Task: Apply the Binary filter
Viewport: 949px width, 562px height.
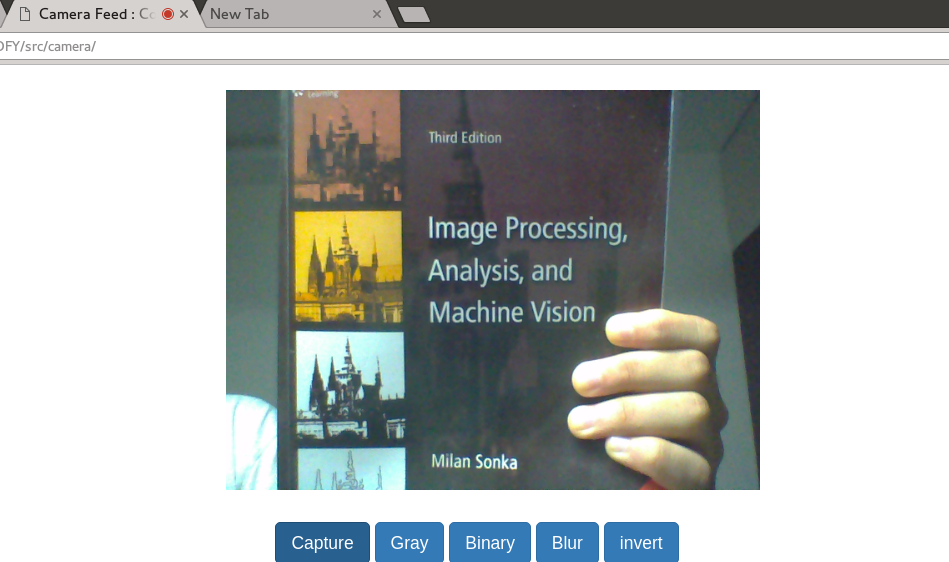Action: point(490,542)
